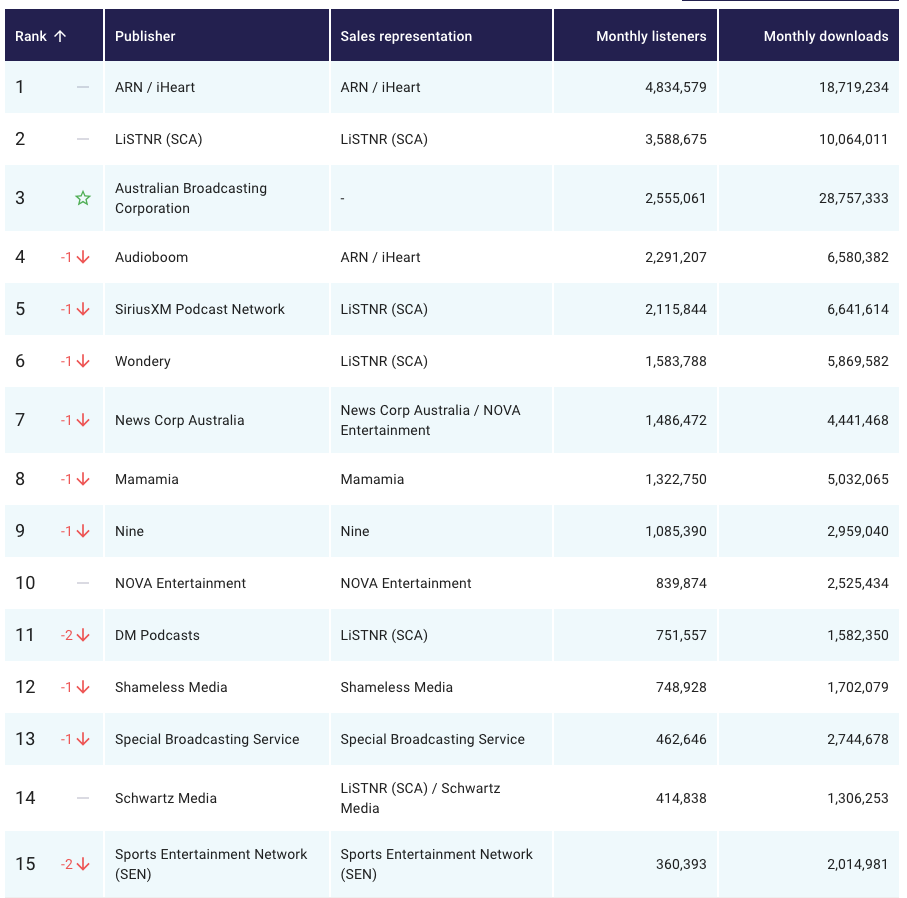Click Mamamia in the Publisher column
The image size is (907, 898).
[147, 480]
